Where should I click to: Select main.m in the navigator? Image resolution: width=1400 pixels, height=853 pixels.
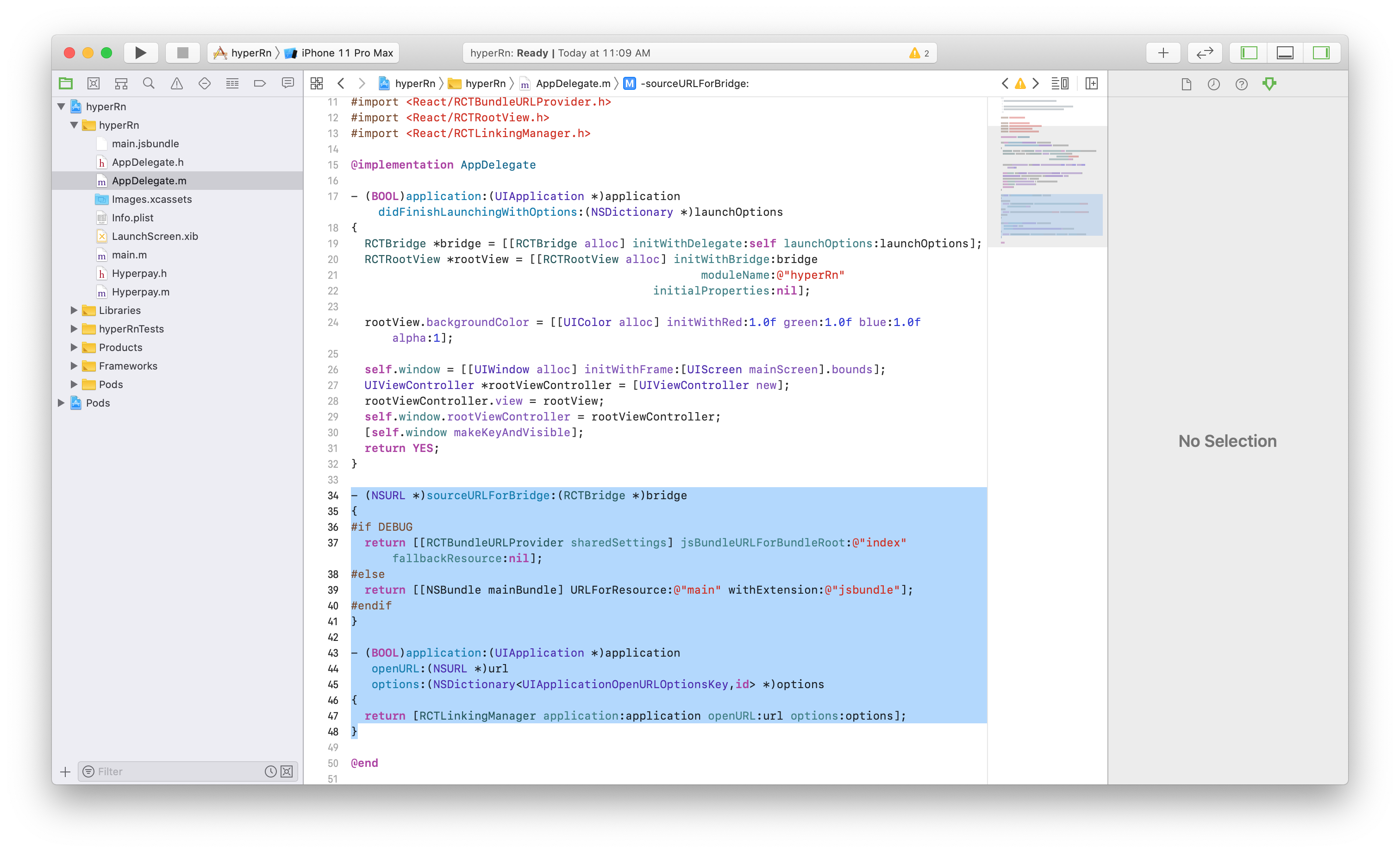point(178,255)
